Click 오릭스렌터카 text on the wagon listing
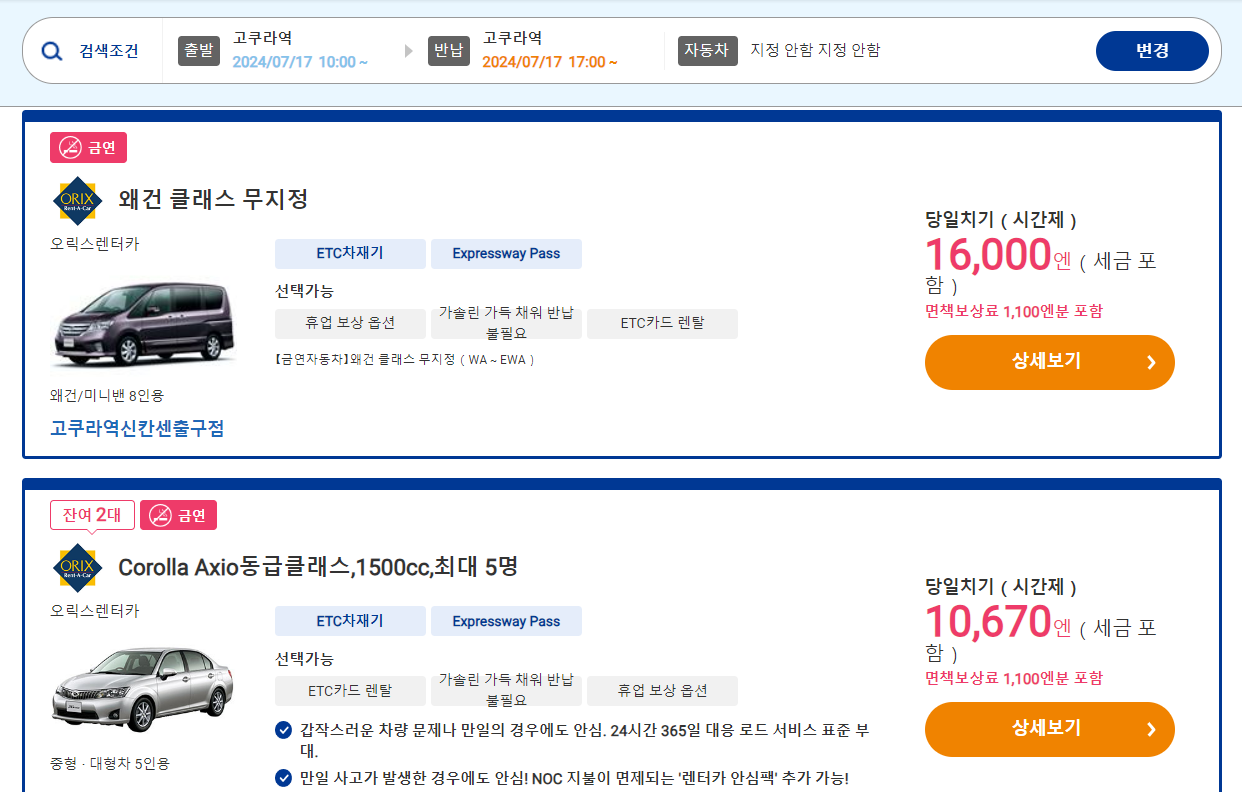Screen dimensions: 1242x792 [95, 243]
